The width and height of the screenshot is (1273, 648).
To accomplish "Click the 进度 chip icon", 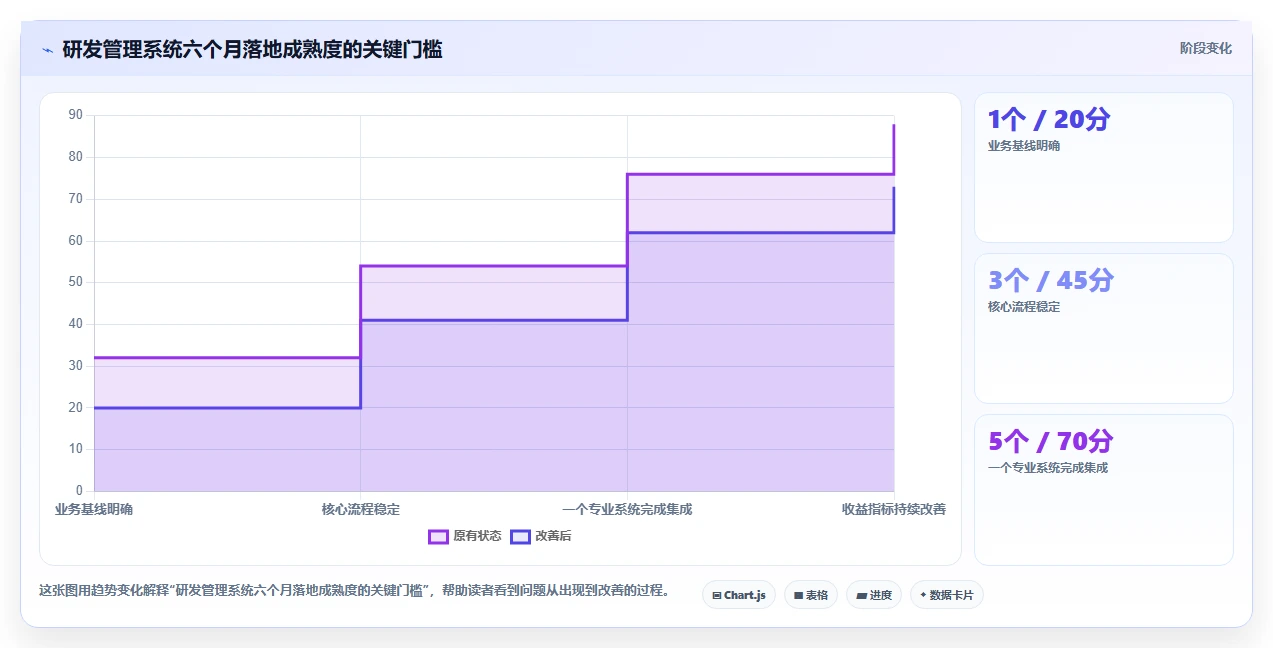I will [x=861, y=595].
